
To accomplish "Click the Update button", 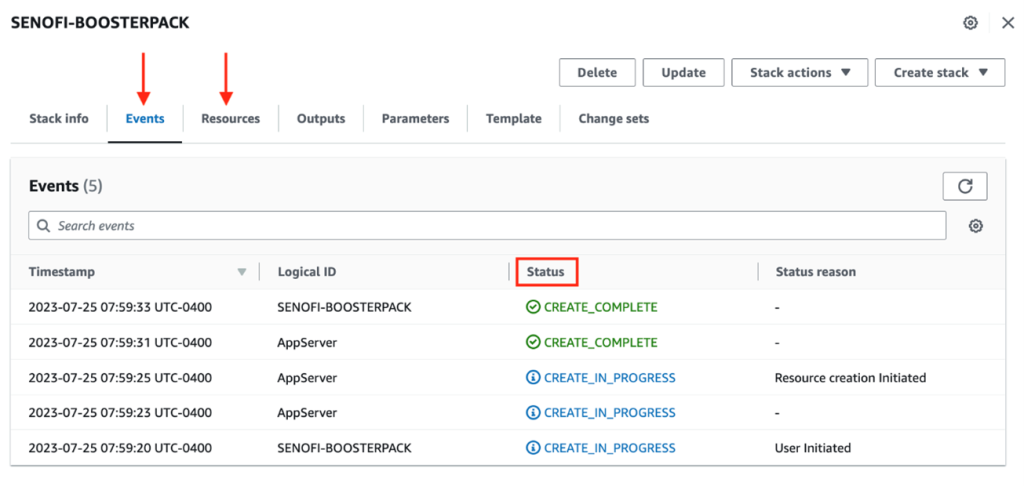I will (683, 73).
